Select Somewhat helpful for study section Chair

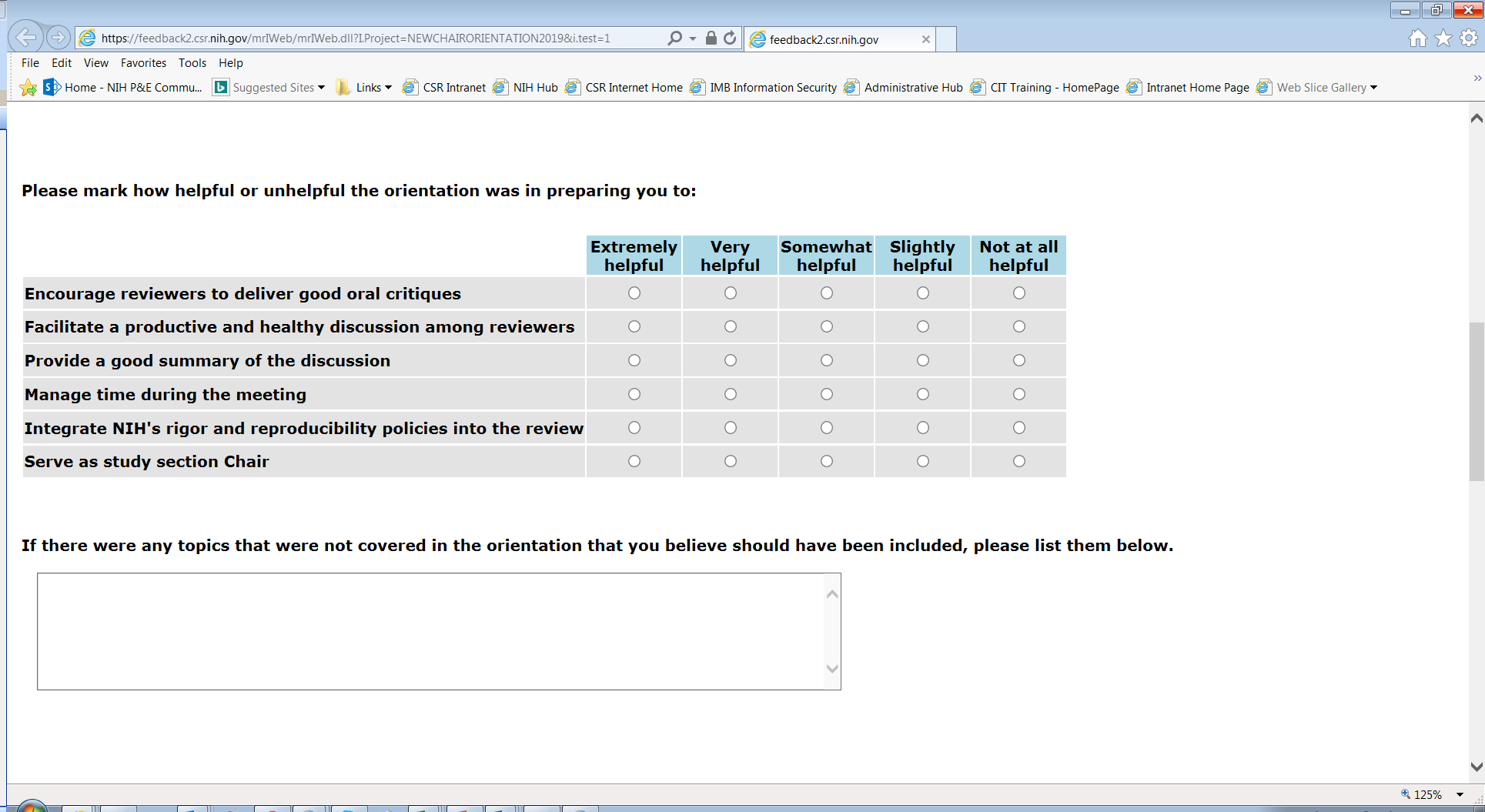coord(827,461)
